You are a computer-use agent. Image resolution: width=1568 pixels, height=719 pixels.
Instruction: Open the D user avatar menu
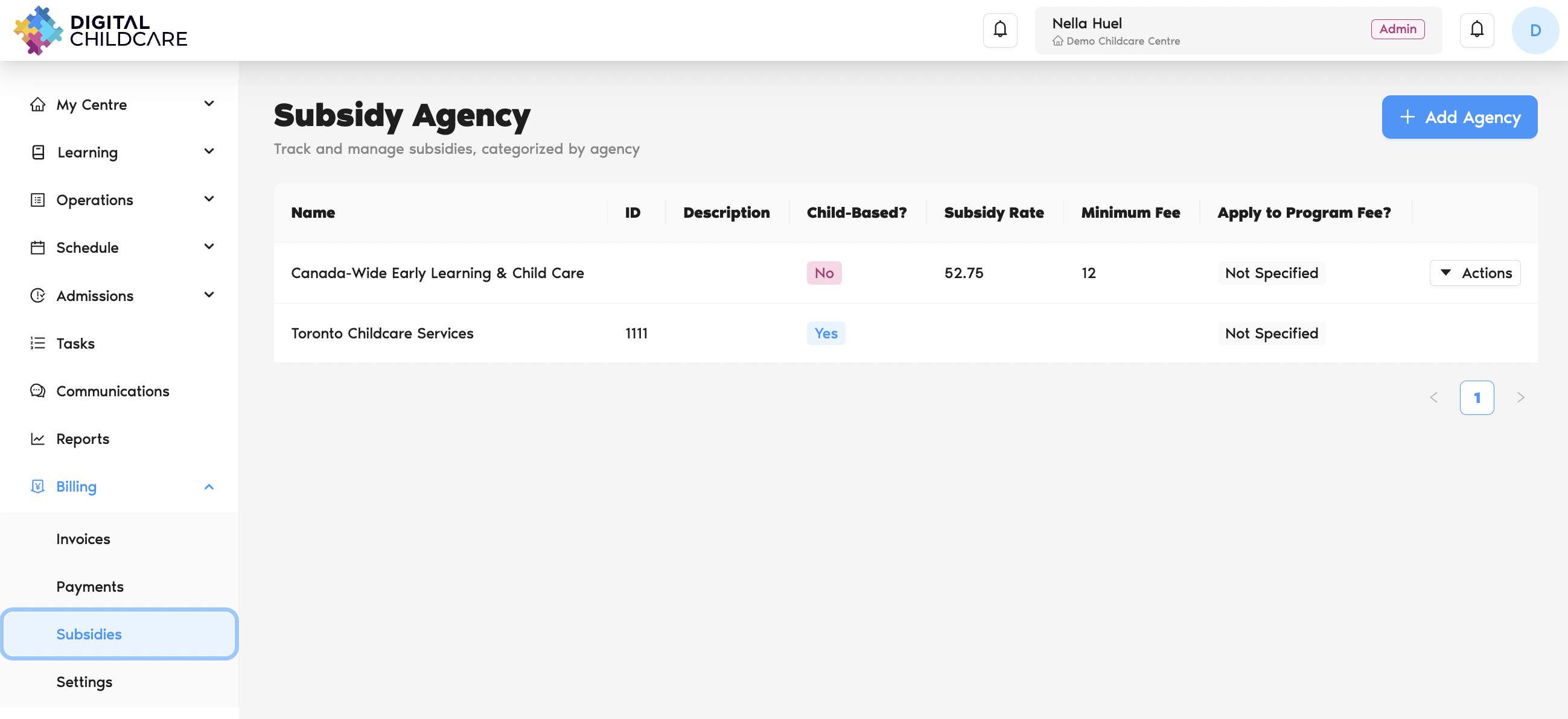pyautogui.click(x=1535, y=30)
